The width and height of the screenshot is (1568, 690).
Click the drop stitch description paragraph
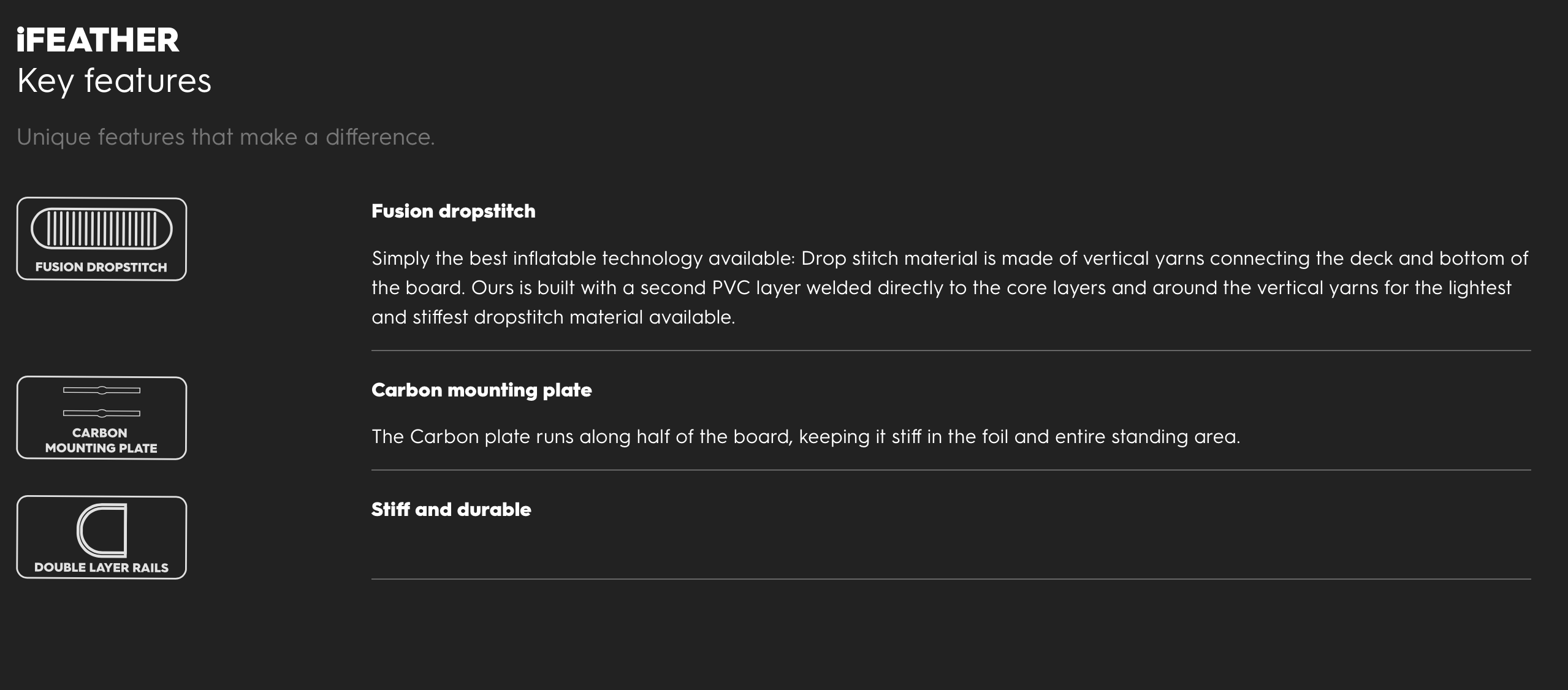coord(950,287)
